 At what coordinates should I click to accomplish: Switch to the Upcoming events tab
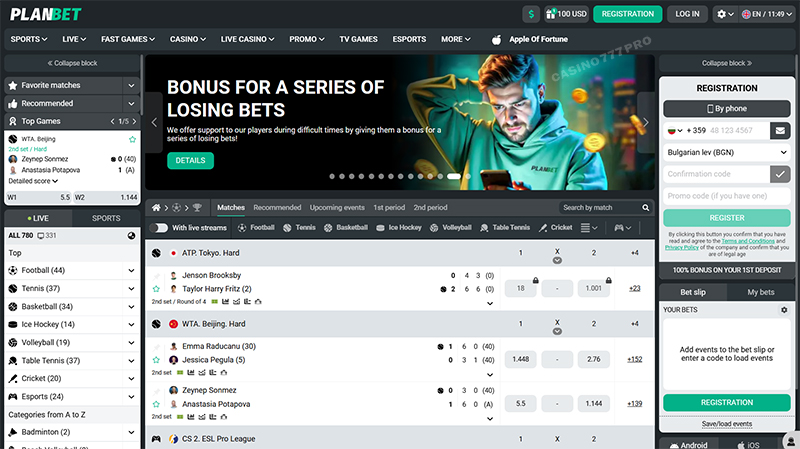337,208
